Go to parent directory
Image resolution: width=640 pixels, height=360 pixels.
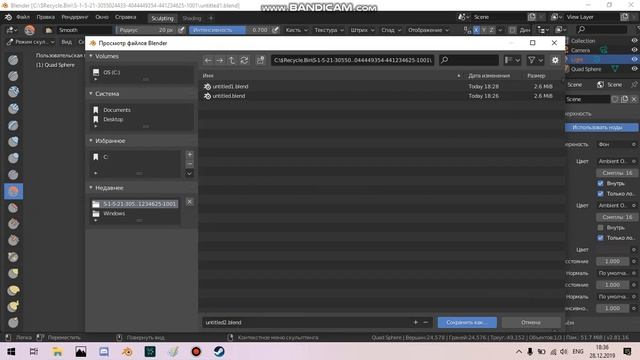[x=232, y=60]
